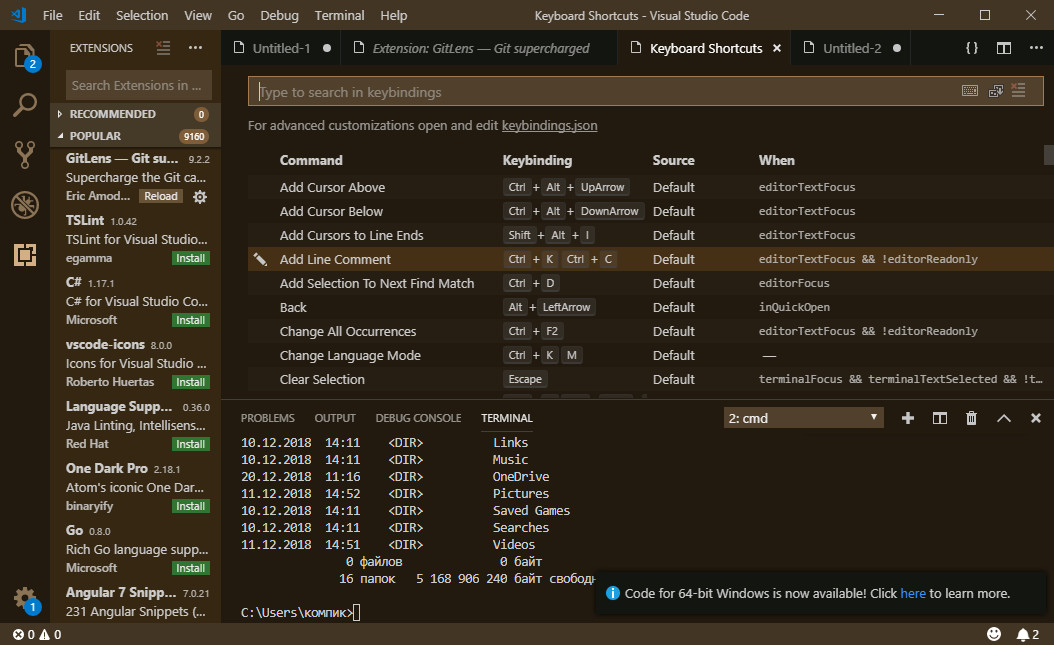Open the keybindings.json link
This screenshot has width=1054, height=645.
[x=549, y=126]
